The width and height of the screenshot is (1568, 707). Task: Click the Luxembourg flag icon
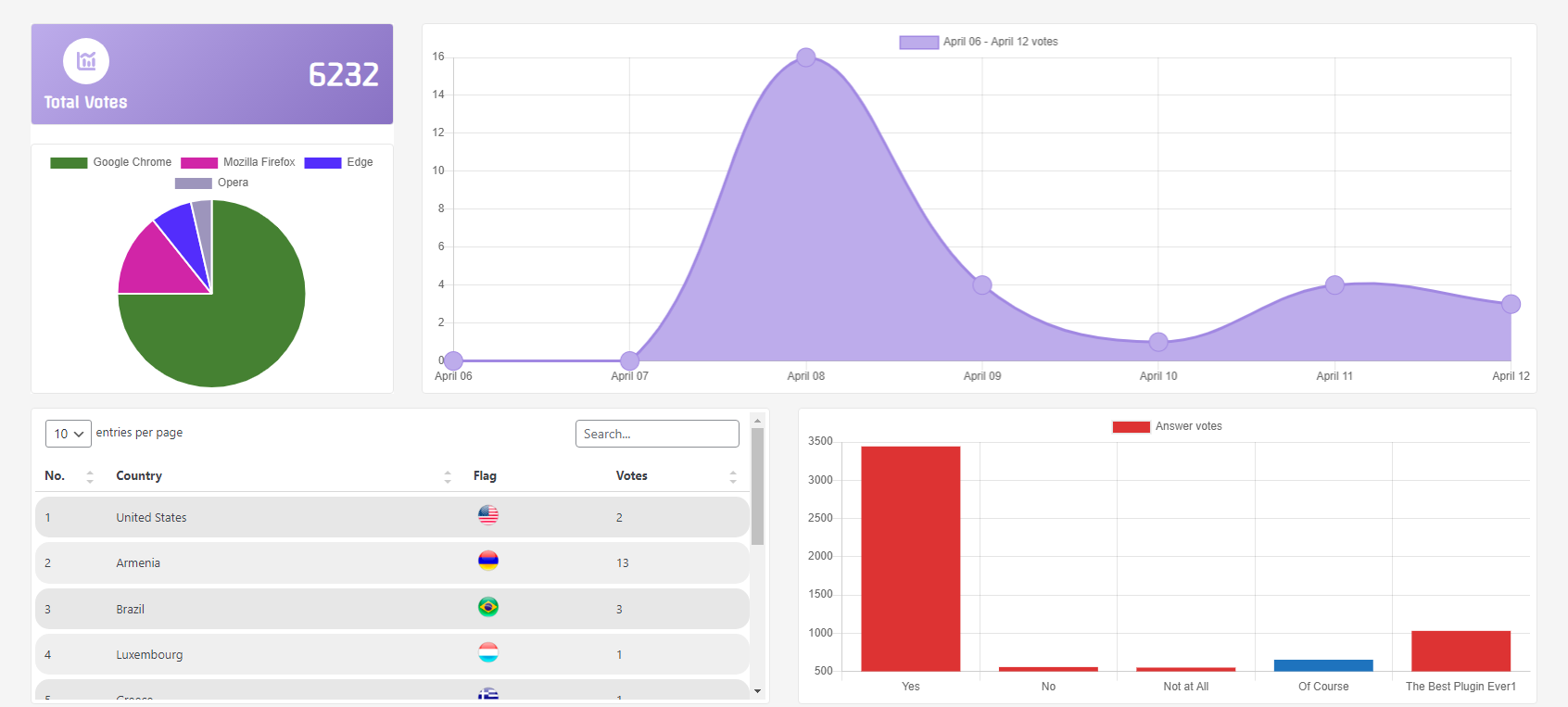click(x=488, y=652)
